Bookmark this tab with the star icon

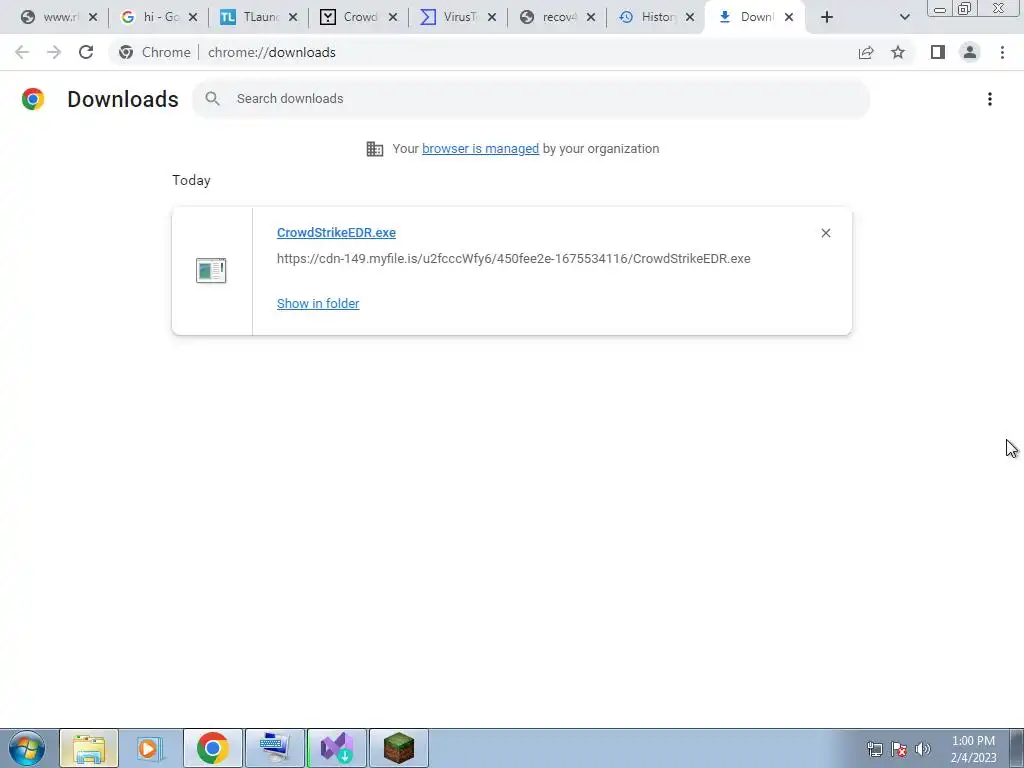click(x=898, y=52)
